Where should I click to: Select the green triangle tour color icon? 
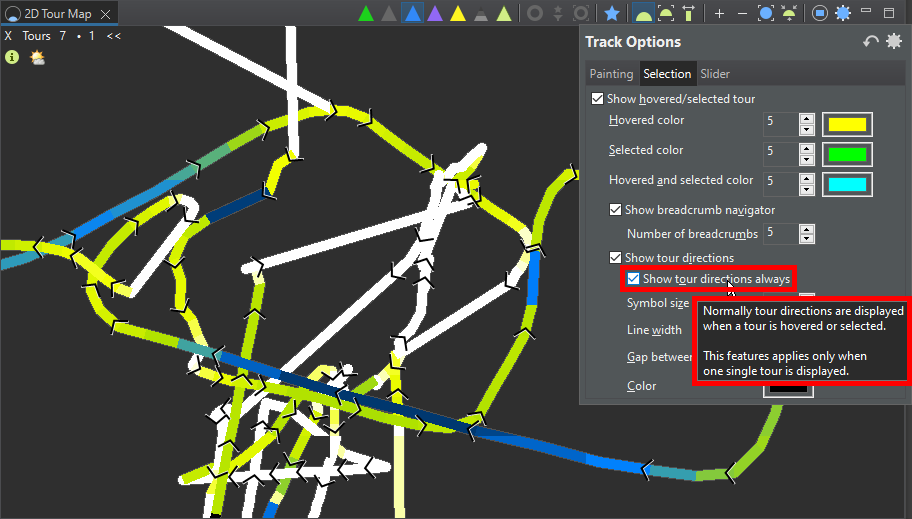366,13
